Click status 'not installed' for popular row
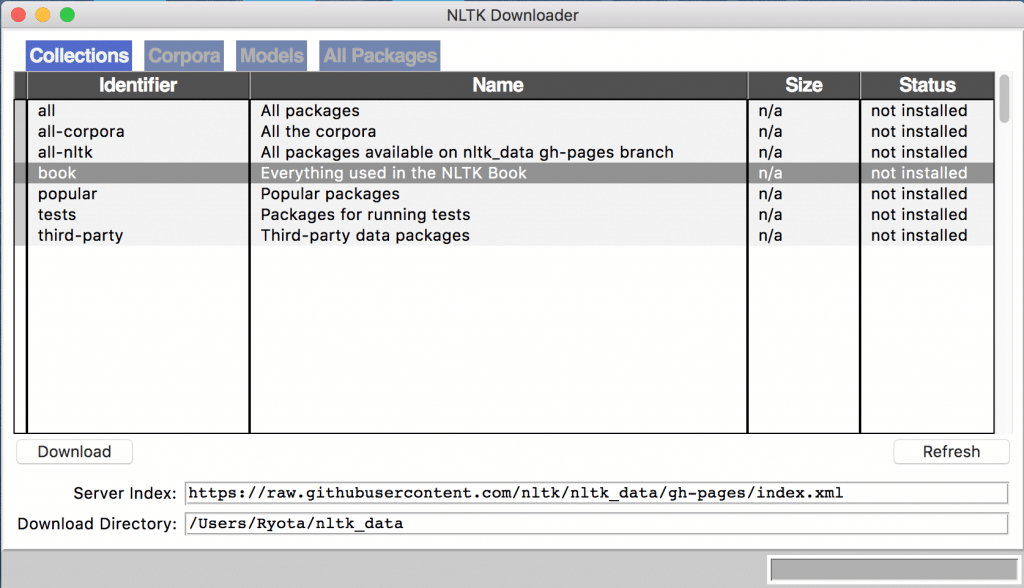Viewport: 1024px width, 588px height. click(x=919, y=194)
